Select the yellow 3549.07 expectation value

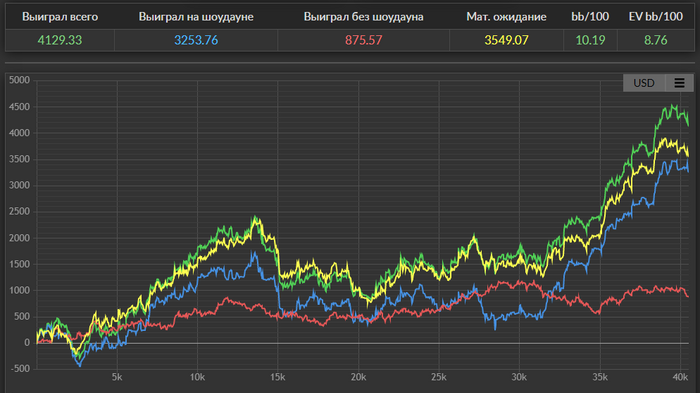click(506, 40)
